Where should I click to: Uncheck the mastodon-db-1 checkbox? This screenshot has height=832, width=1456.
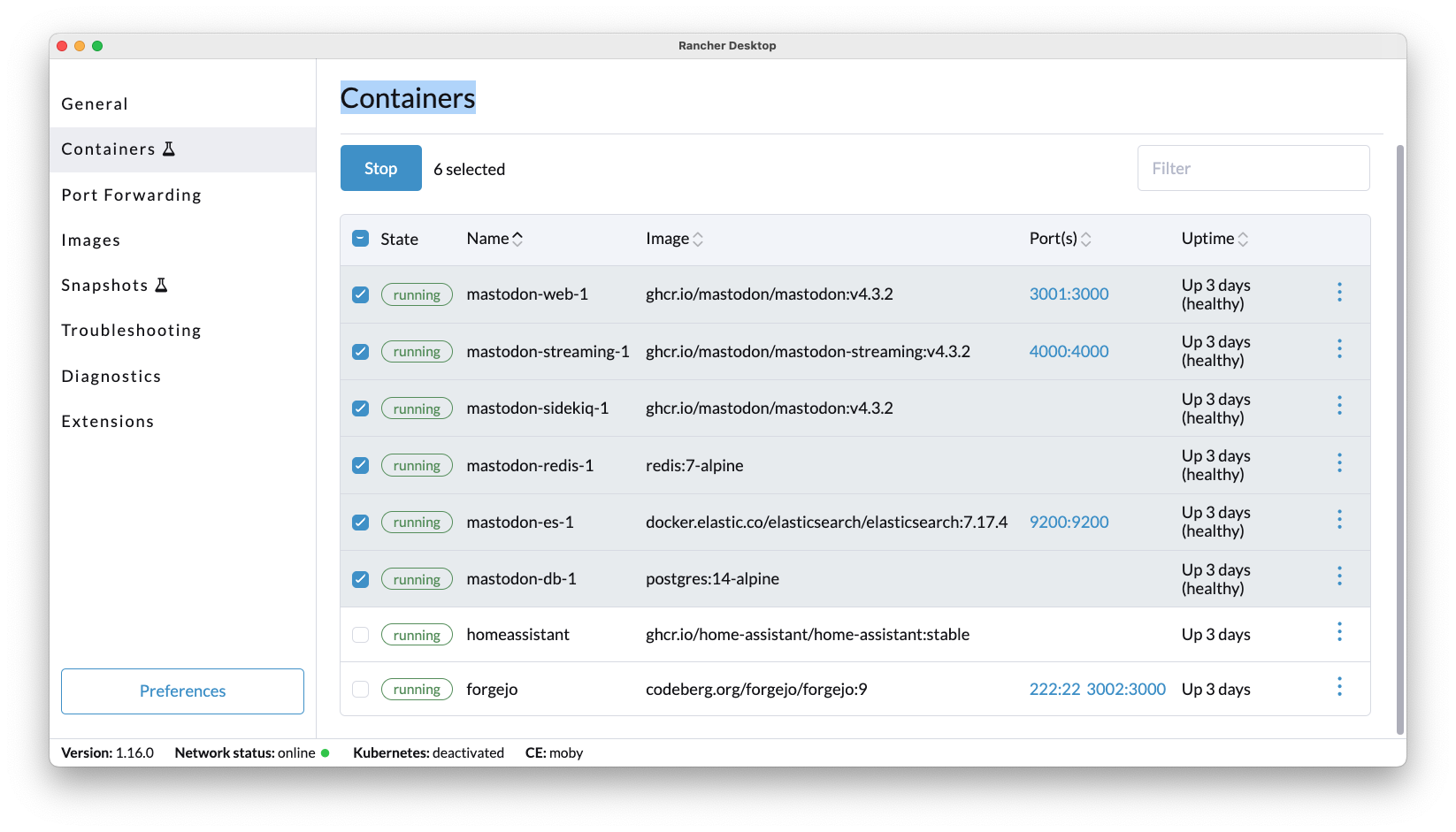pos(360,579)
